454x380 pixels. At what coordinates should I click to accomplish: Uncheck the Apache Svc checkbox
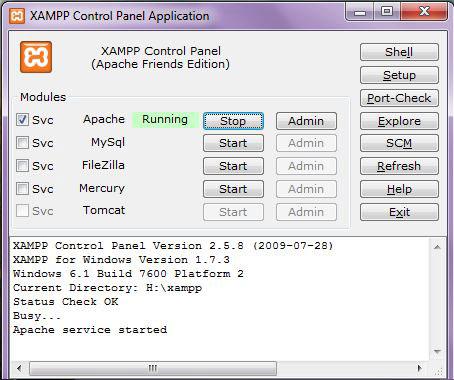point(22,120)
